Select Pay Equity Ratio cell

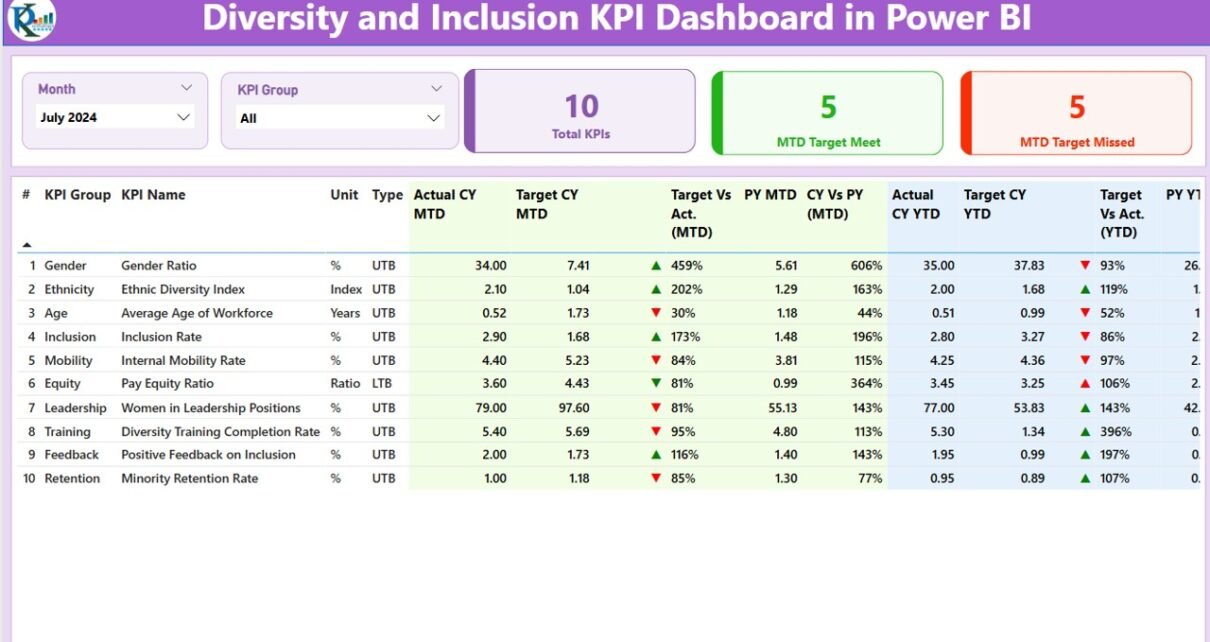167,383
